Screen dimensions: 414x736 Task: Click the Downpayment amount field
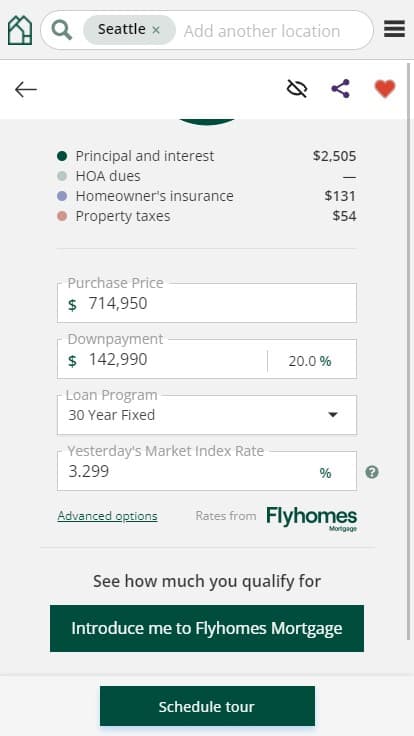tap(162, 359)
